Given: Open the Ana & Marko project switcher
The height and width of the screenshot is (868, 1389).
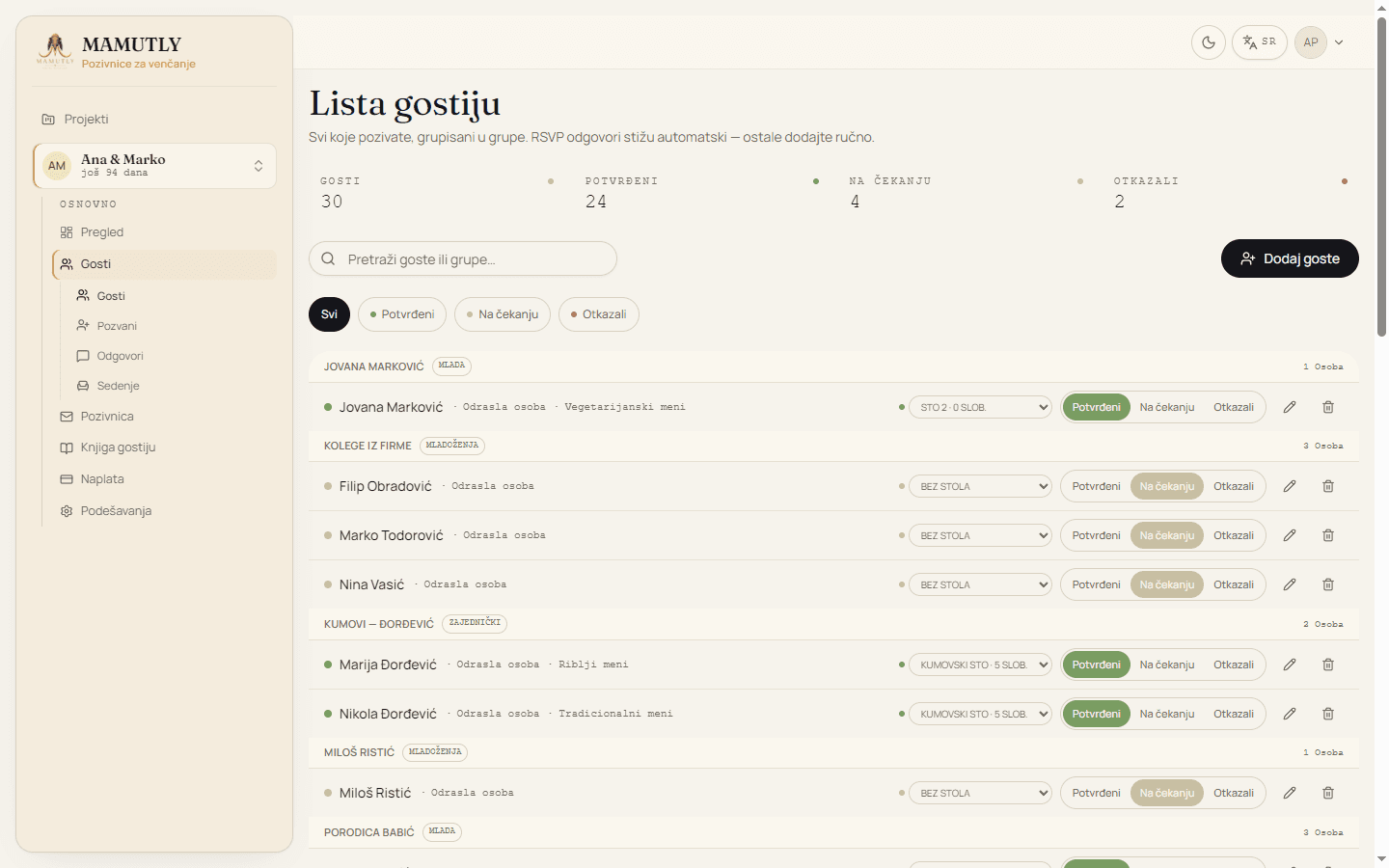Looking at the screenshot, I should coord(154,166).
